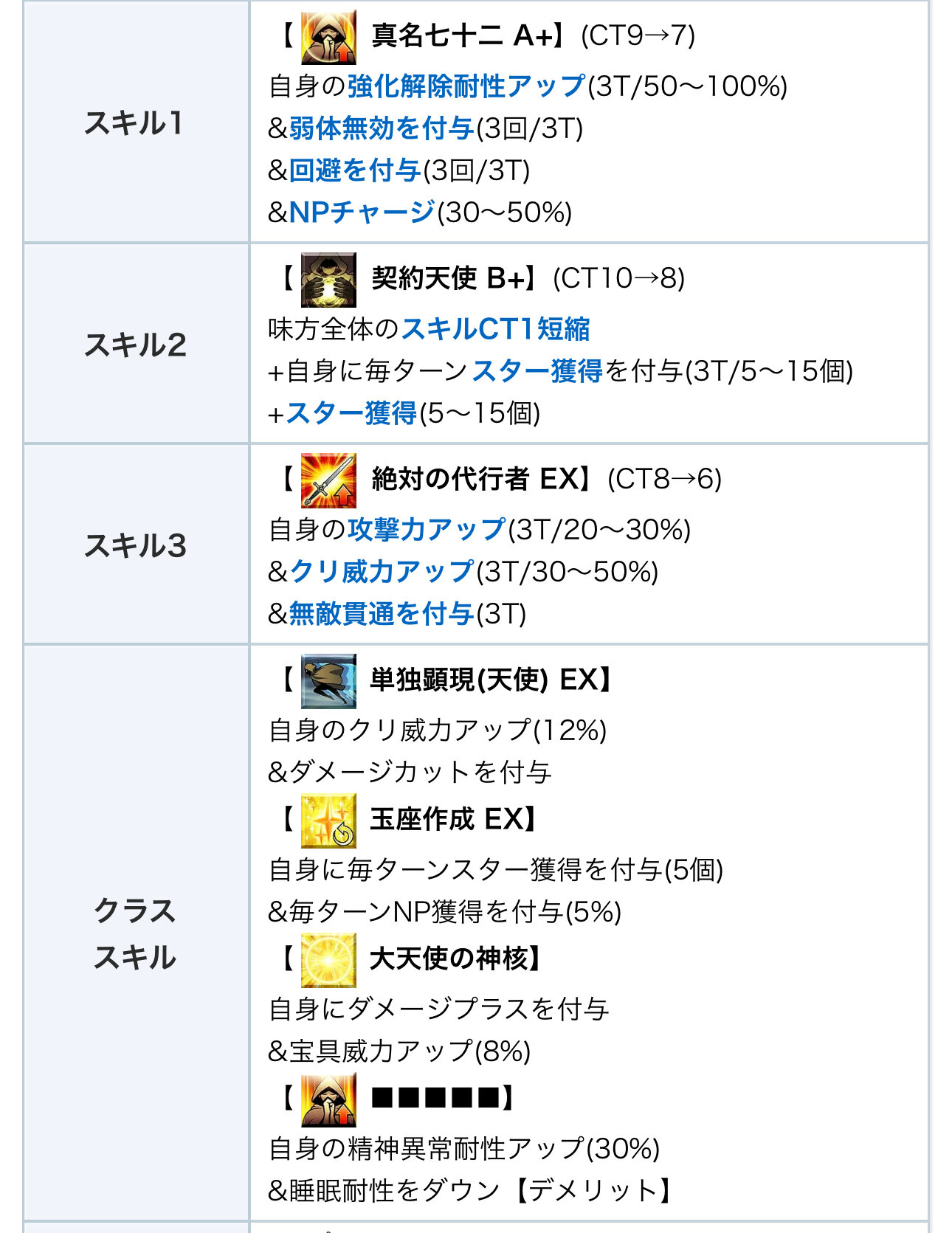Open the 弱体無効を付与 link
Screen dimensions: 952x1233
coord(382,128)
